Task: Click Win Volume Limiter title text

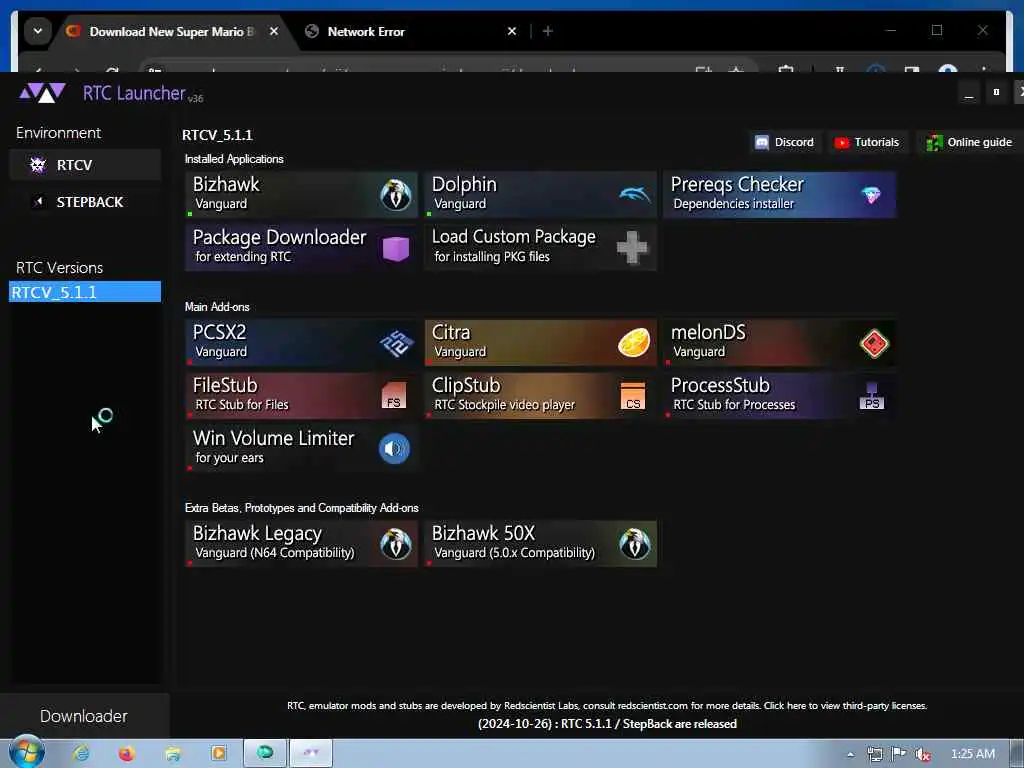Action: [x=274, y=438]
